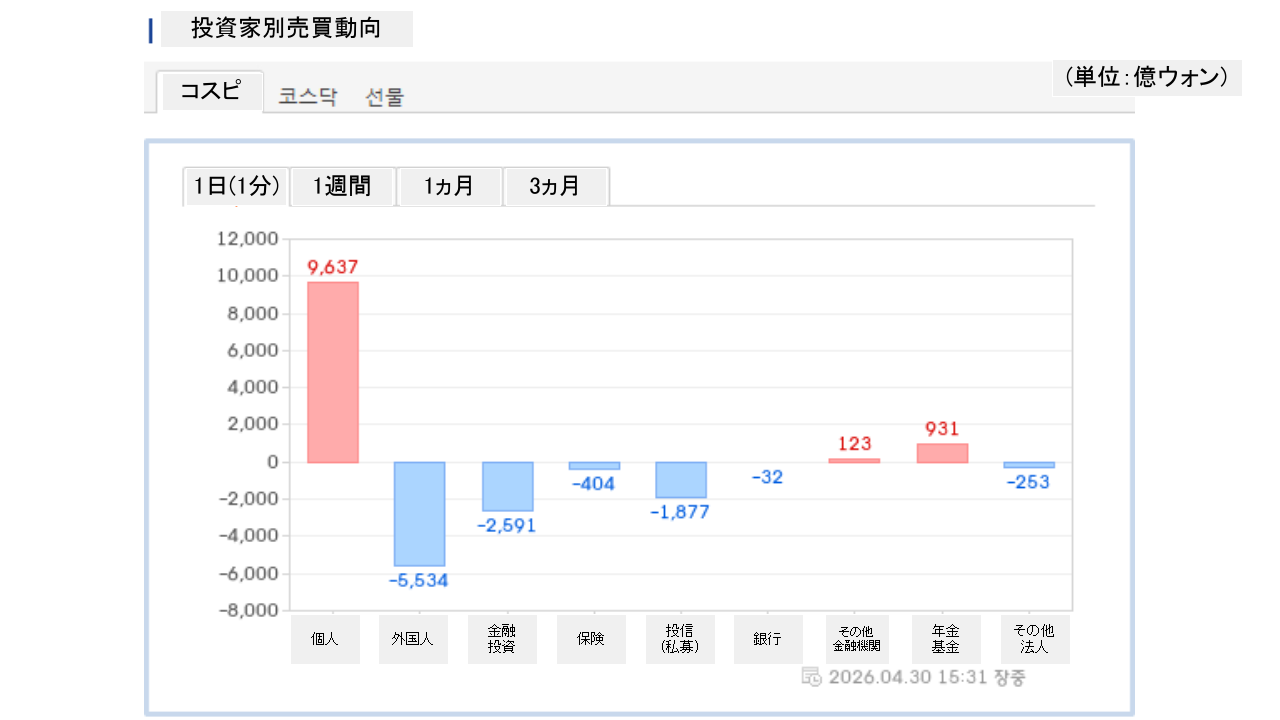Viewport: 1280px width, 720px height.
Task: Click the red 年金基金 bar showing 931
Action: (942, 453)
